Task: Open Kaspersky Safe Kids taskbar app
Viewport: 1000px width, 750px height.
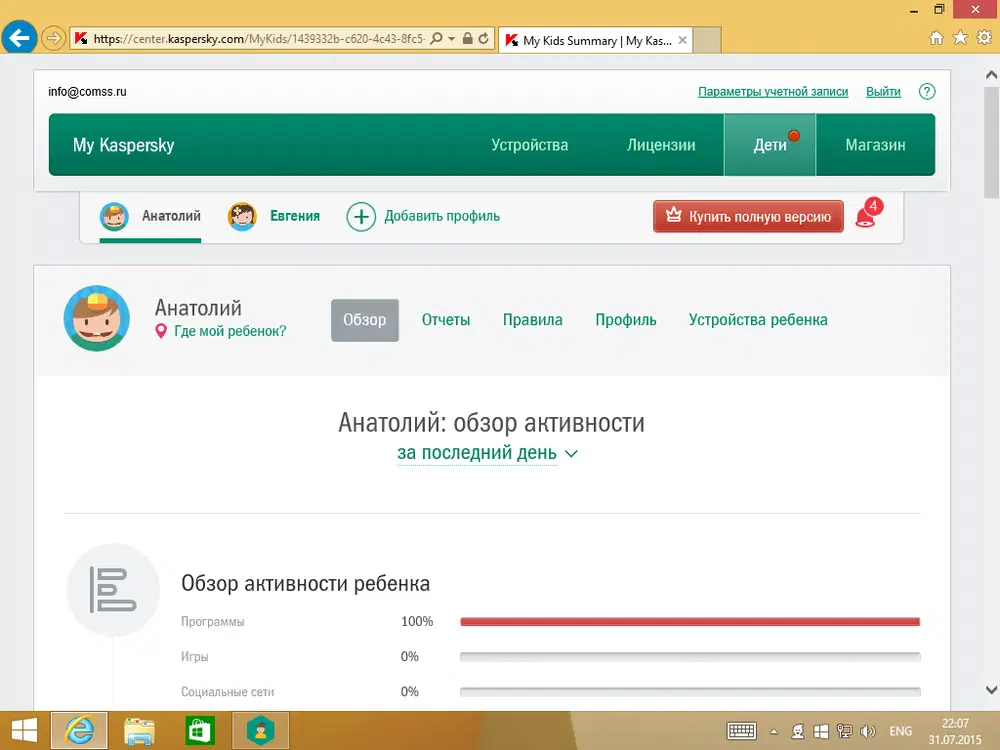Action: [x=260, y=731]
